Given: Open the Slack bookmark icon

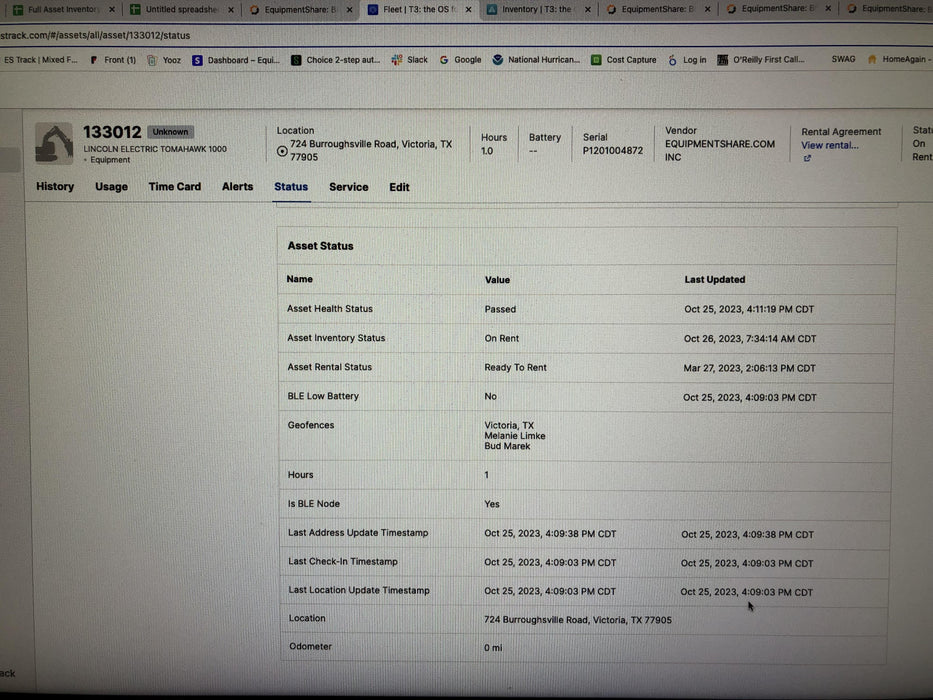Looking at the screenshot, I should [x=397, y=60].
